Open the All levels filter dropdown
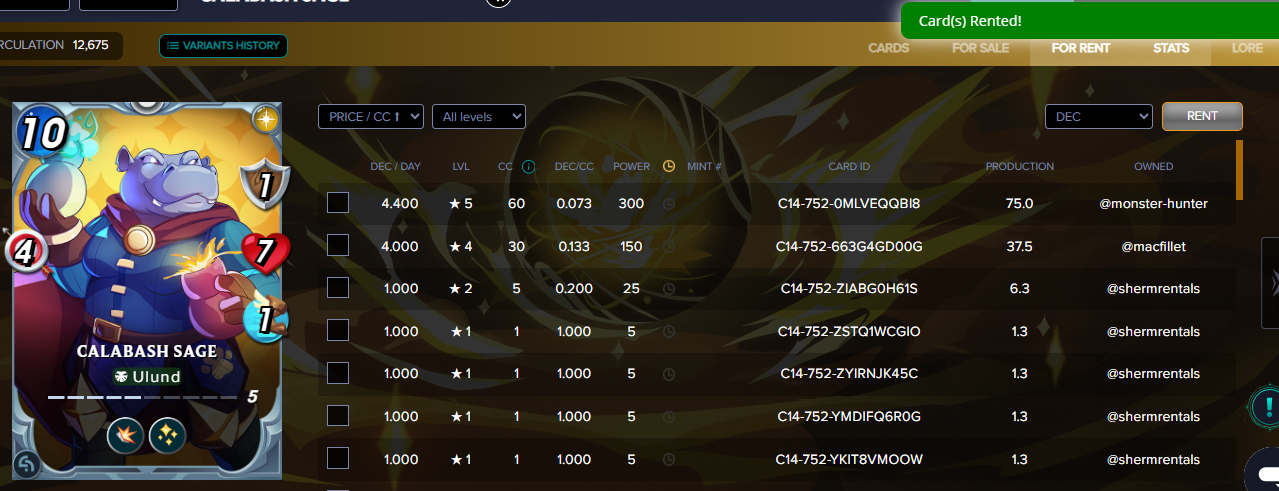This screenshot has width=1279, height=491. coord(479,117)
